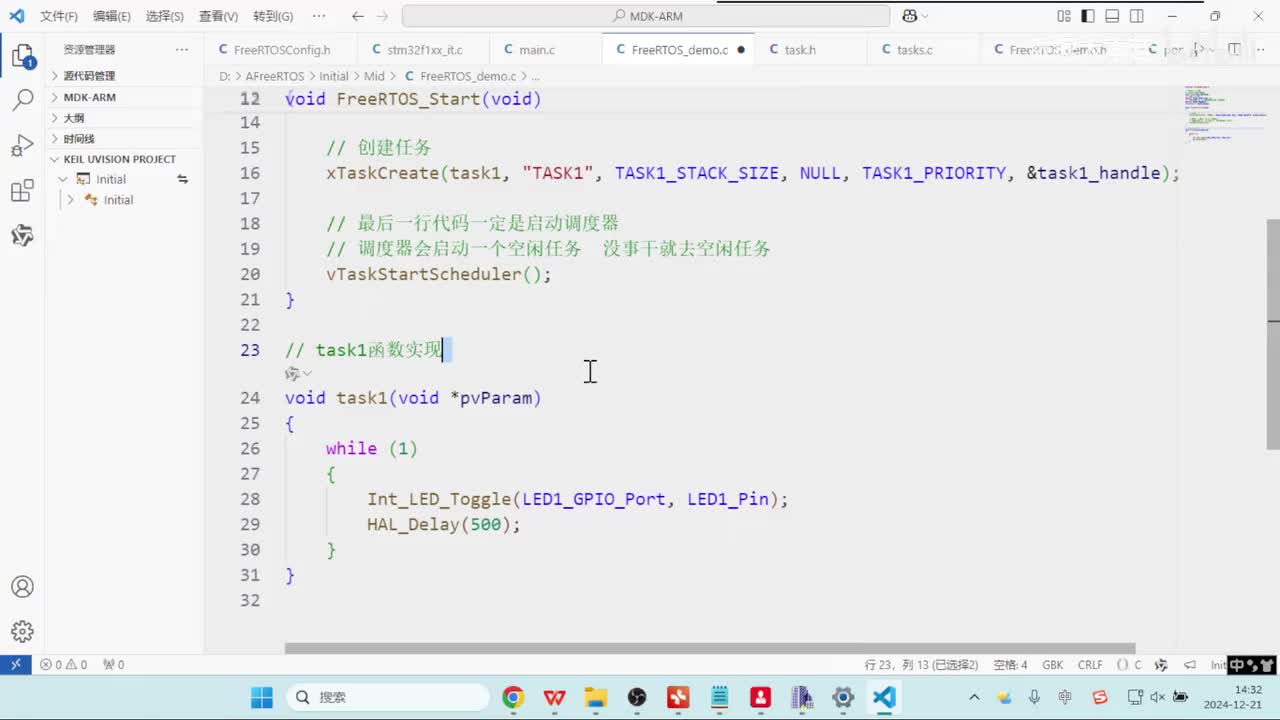Click the MDK-ARM command center search box
The image size is (1280, 720).
click(x=645, y=16)
